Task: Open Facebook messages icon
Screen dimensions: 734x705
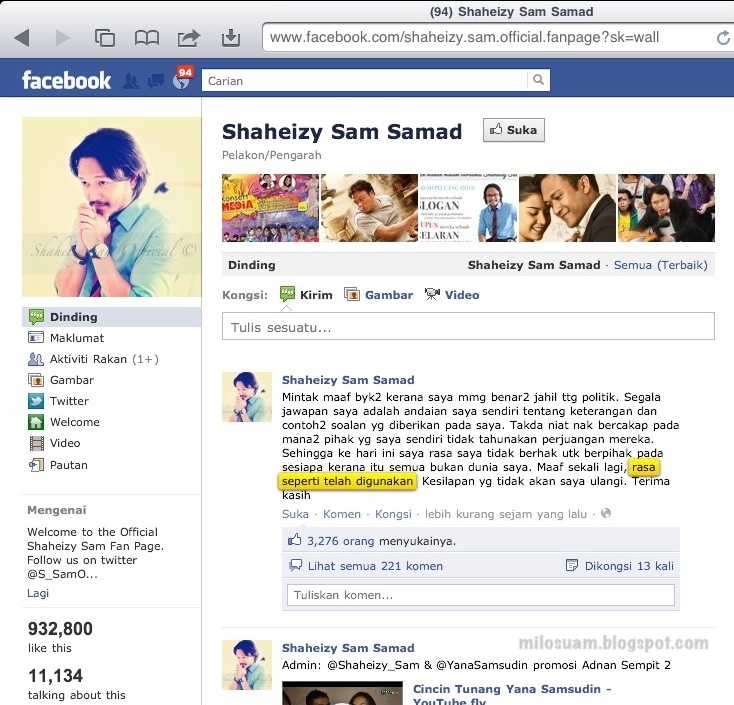Action: pyautogui.click(x=156, y=81)
